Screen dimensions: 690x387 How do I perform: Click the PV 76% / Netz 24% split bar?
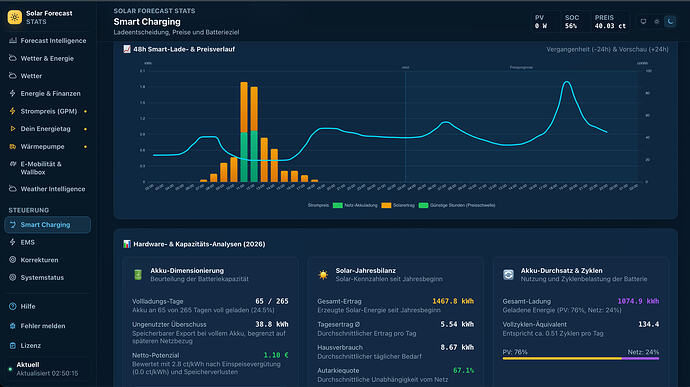(581, 358)
